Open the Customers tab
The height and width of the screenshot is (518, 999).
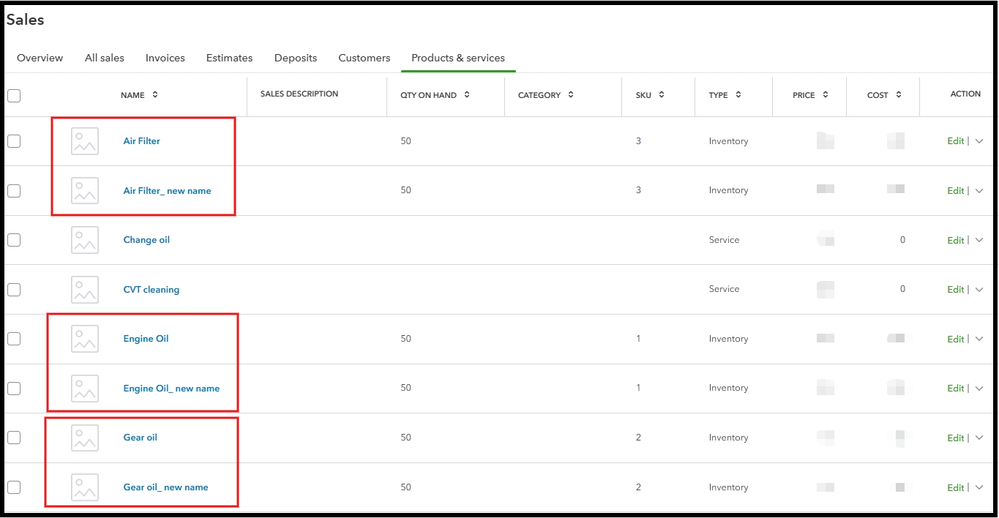coord(364,58)
